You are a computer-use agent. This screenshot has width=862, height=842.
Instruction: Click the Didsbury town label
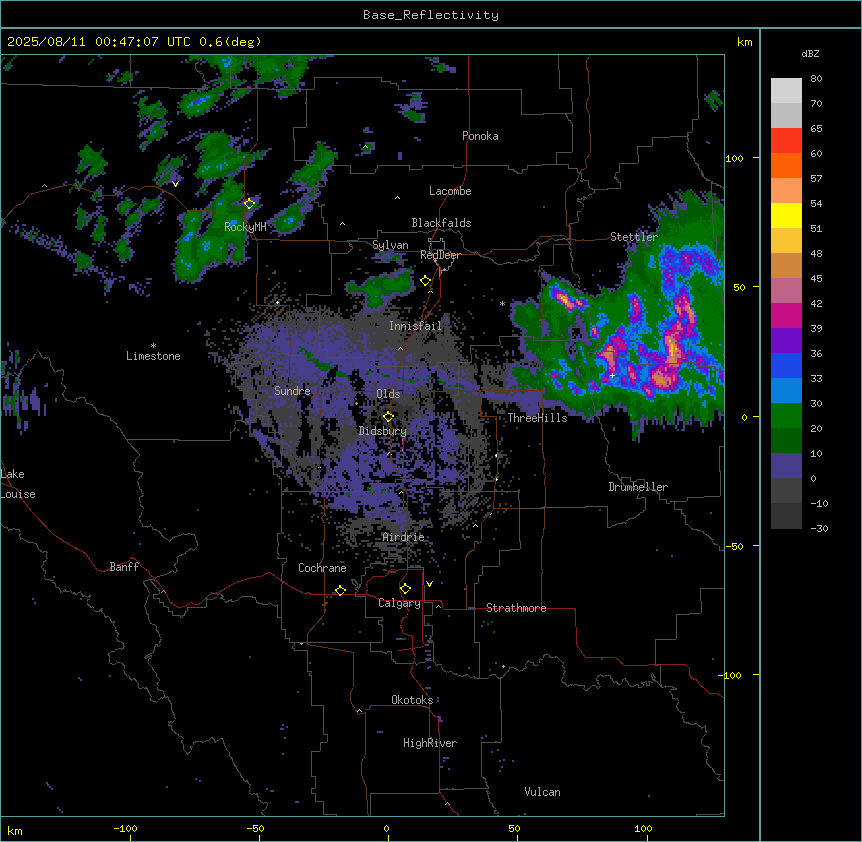[x=383, y=431]
